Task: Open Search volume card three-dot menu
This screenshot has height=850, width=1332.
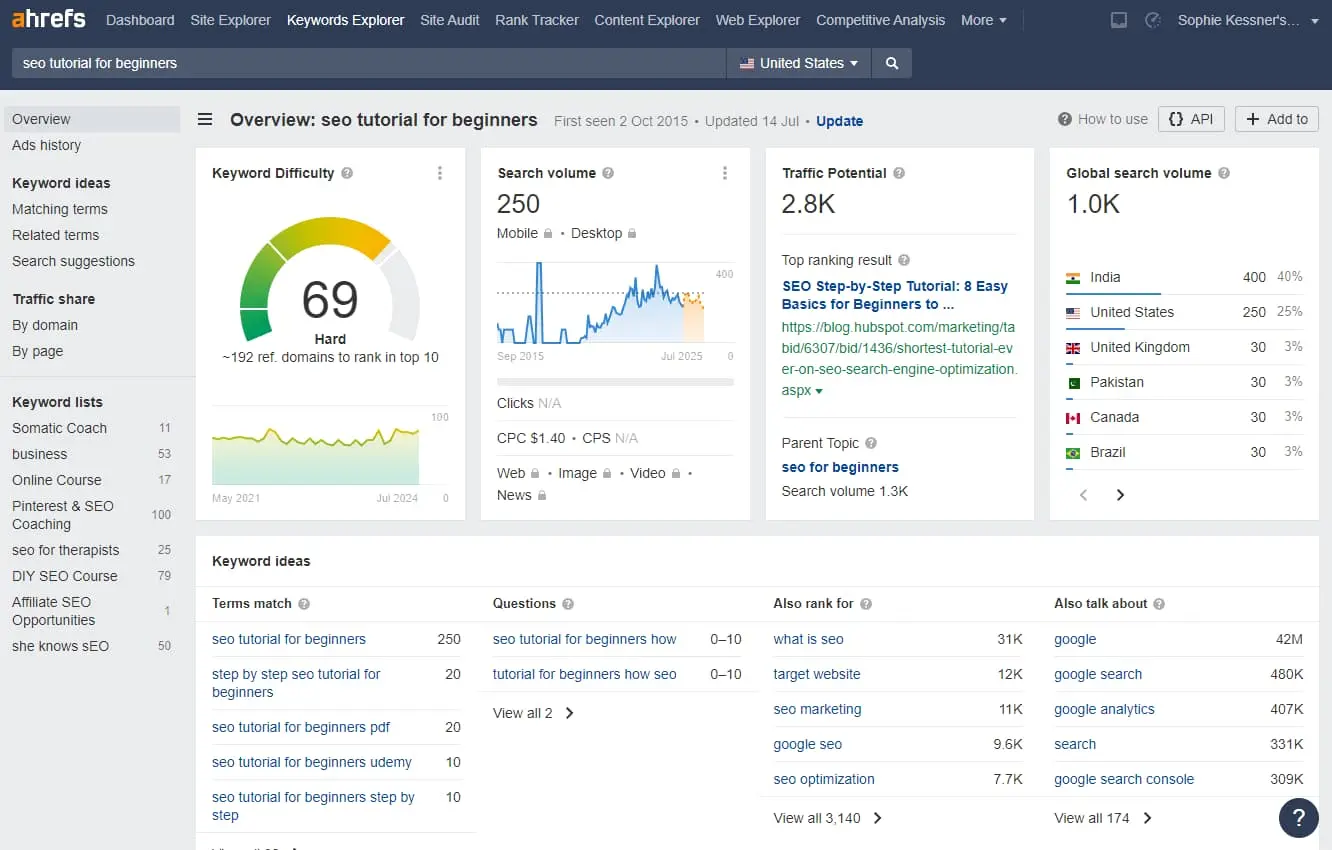Action: (x=725, y=173)
